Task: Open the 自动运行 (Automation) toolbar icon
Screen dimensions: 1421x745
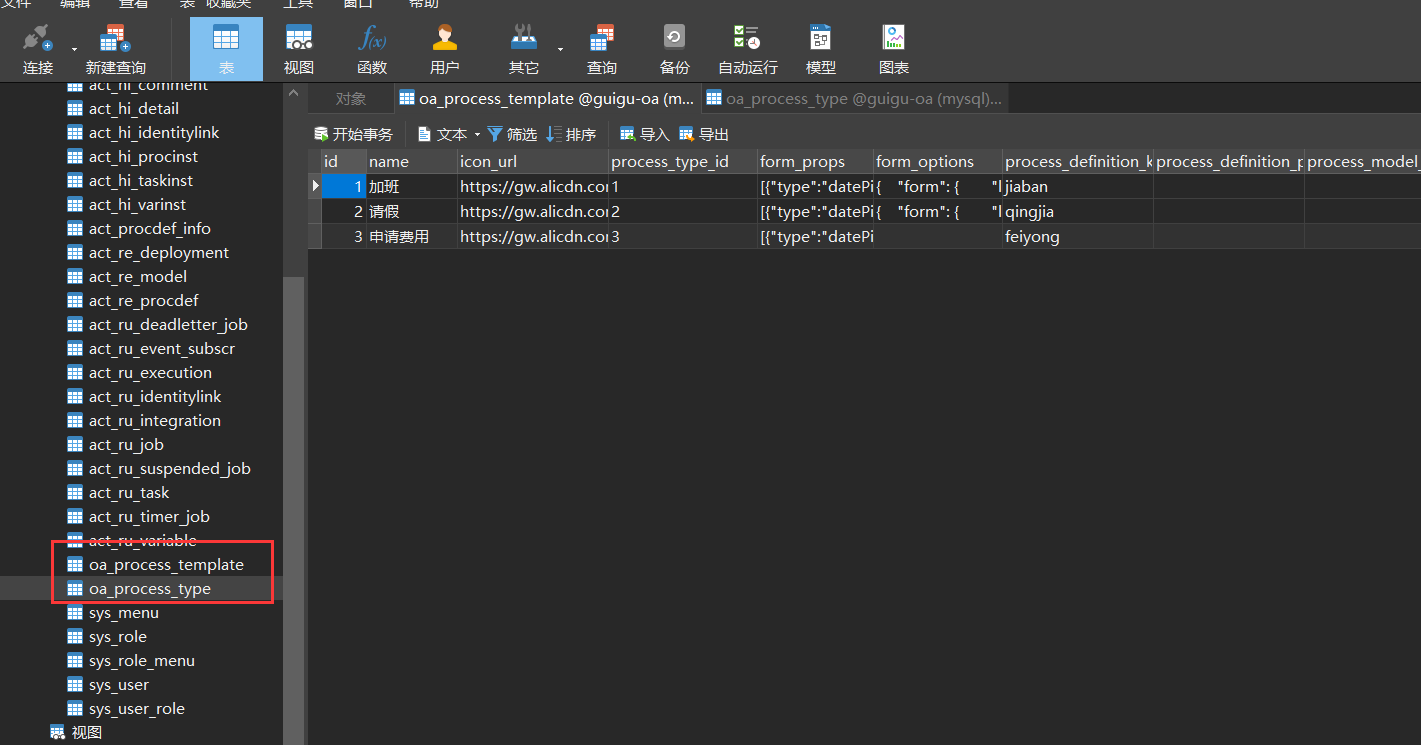Action: point(748,48)
